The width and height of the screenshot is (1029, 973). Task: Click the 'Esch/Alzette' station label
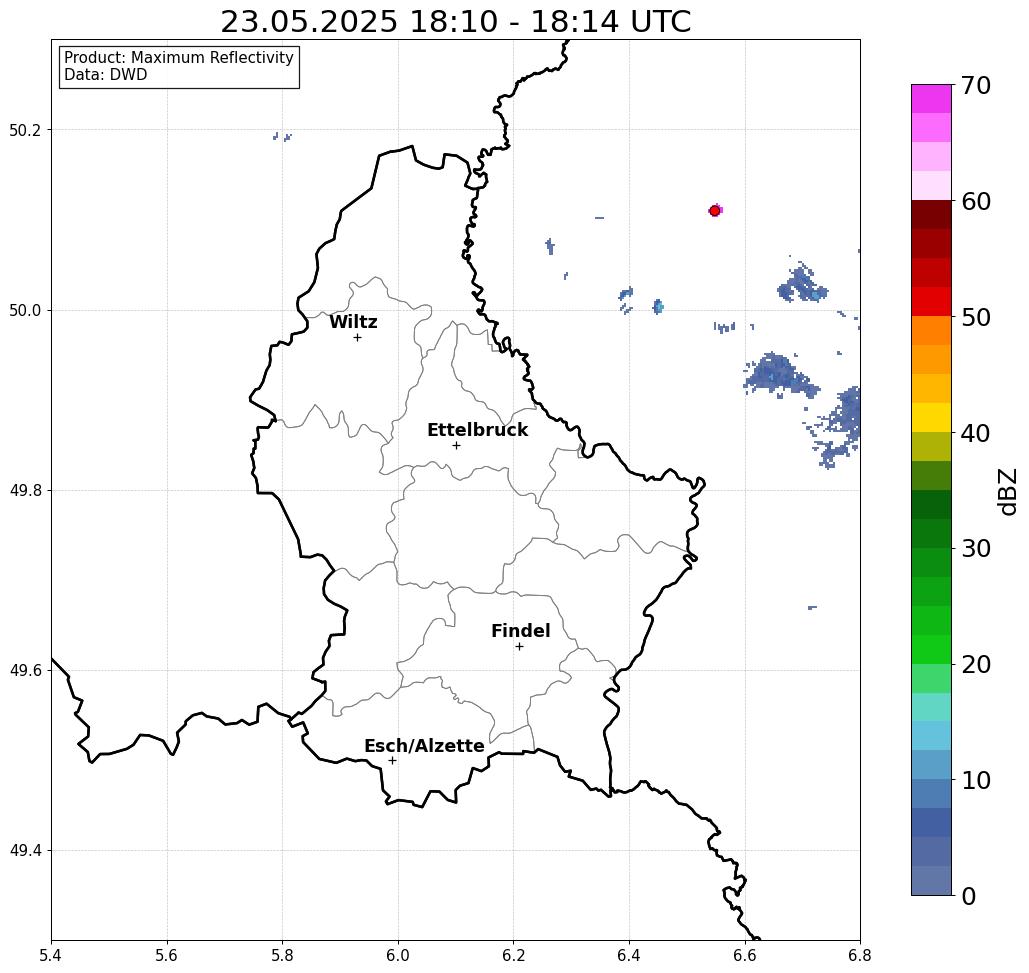(424, 746)
